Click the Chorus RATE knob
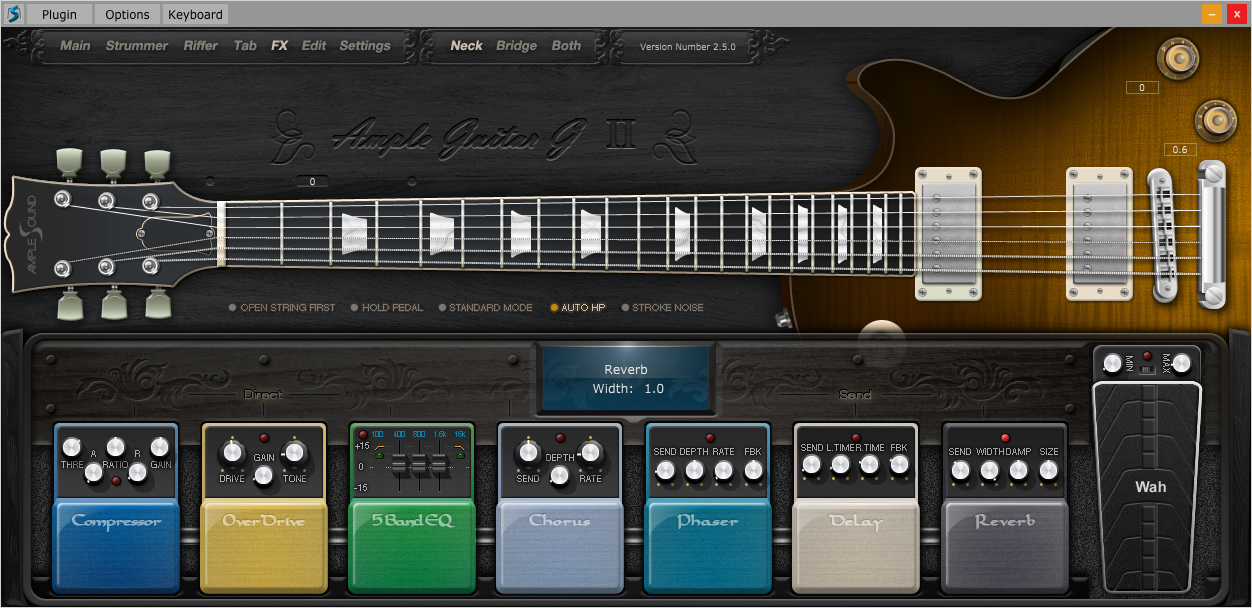 click(x=591, y=452)
